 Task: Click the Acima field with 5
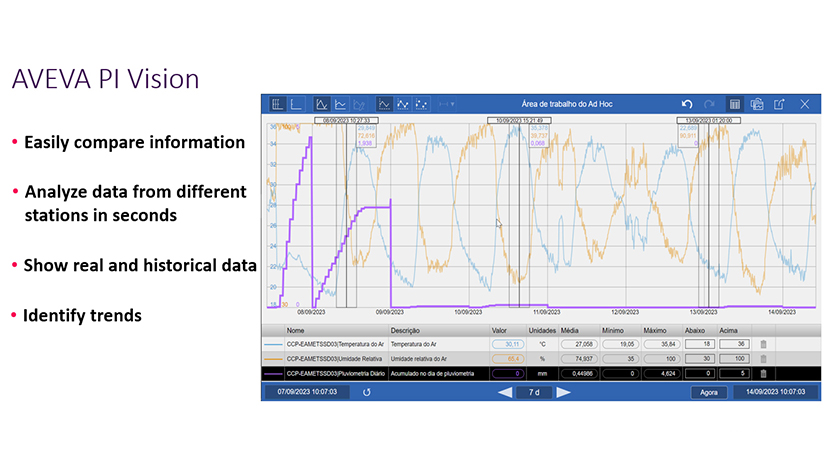[x=734, y=374]
